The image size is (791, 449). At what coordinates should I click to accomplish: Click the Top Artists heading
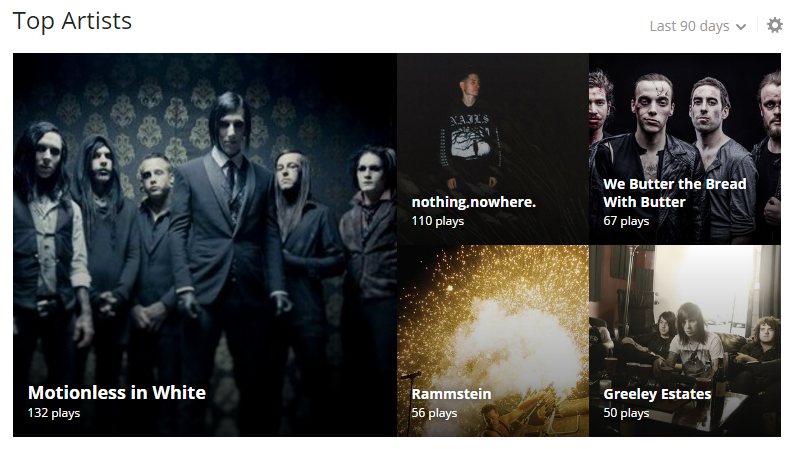point(72,22)
